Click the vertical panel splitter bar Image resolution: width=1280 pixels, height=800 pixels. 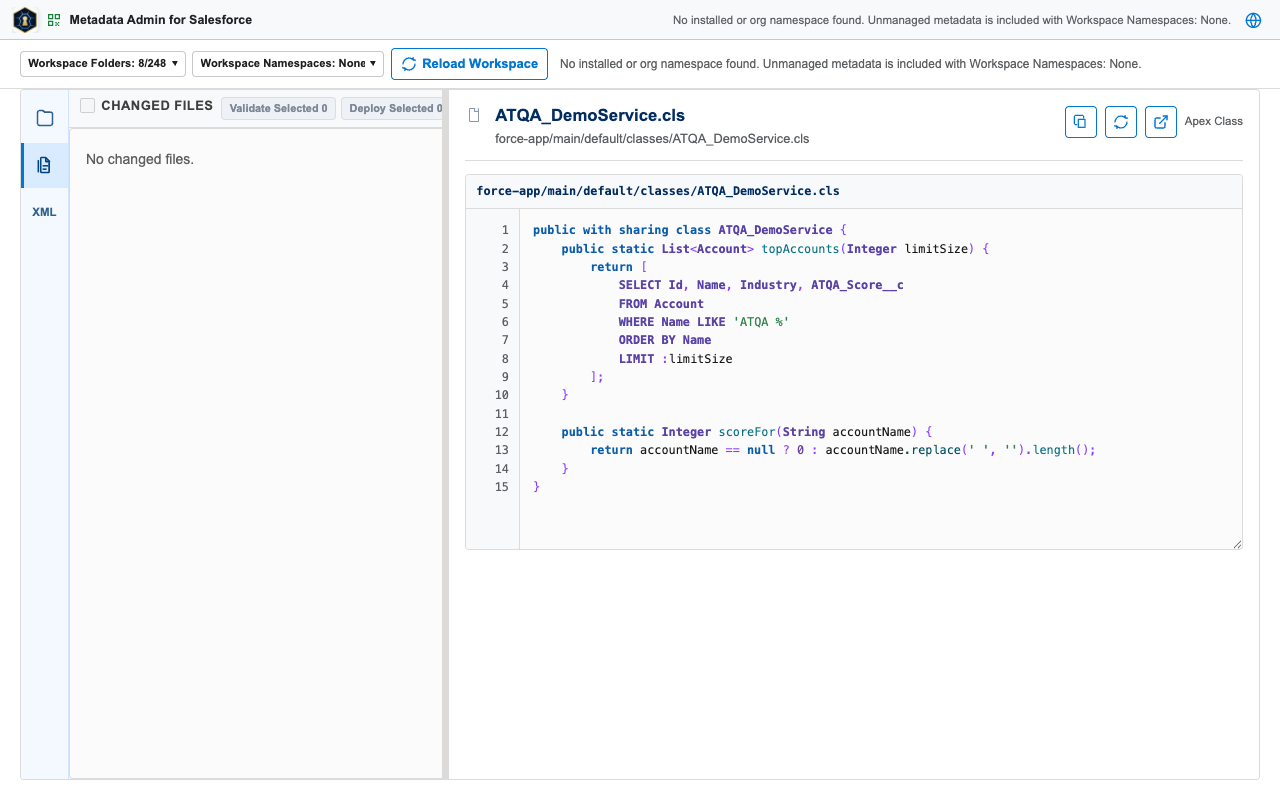pyautogui.click(x=446, y=434)
